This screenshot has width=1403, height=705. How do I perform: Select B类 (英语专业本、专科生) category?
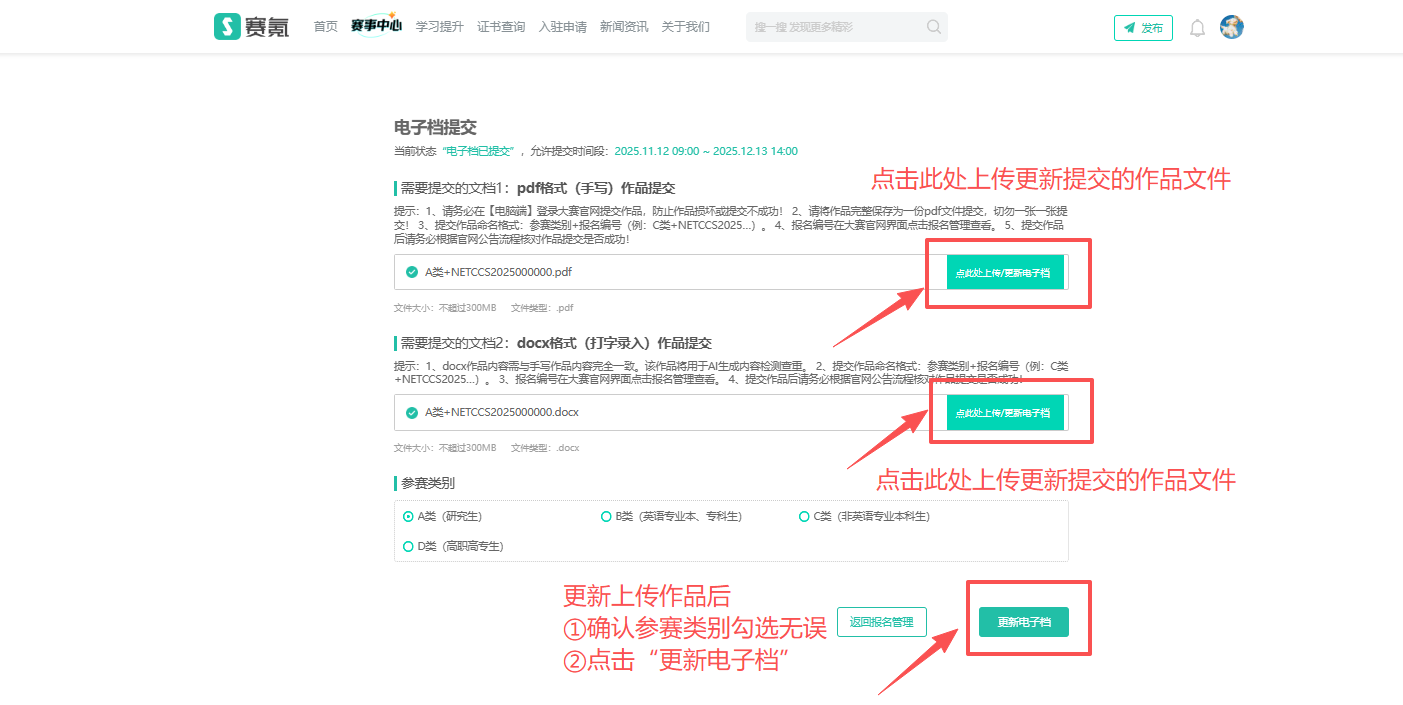point(606,516)
